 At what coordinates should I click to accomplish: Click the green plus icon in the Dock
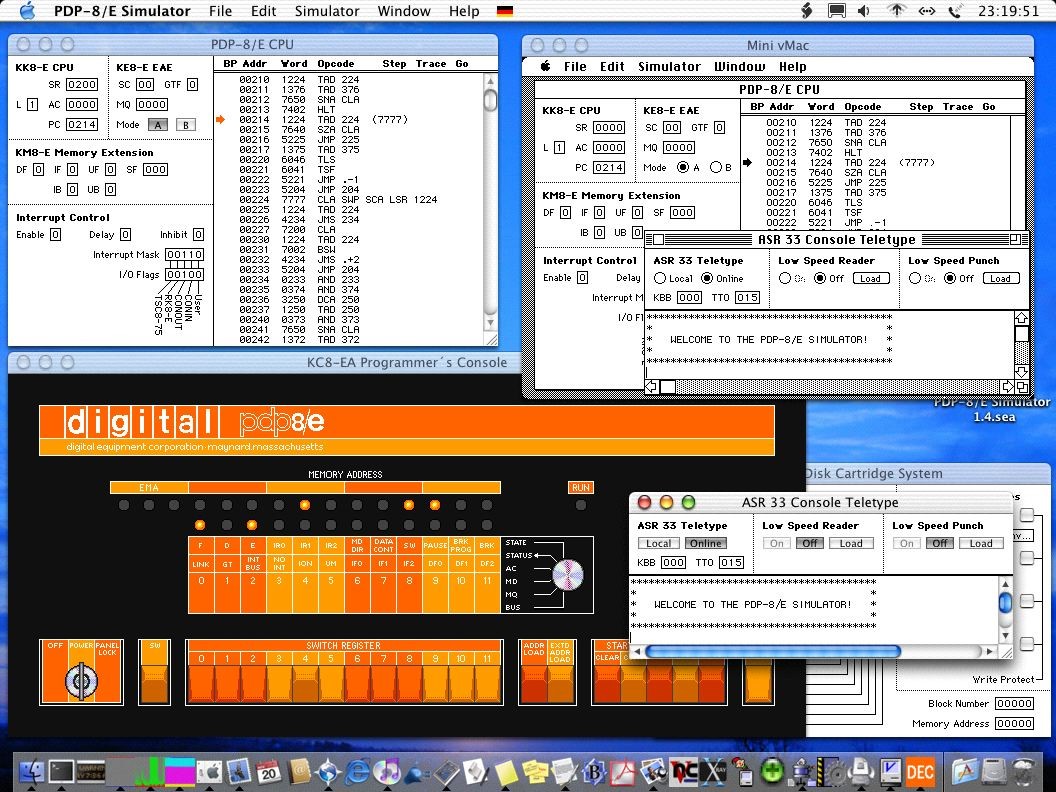(772, 772)
